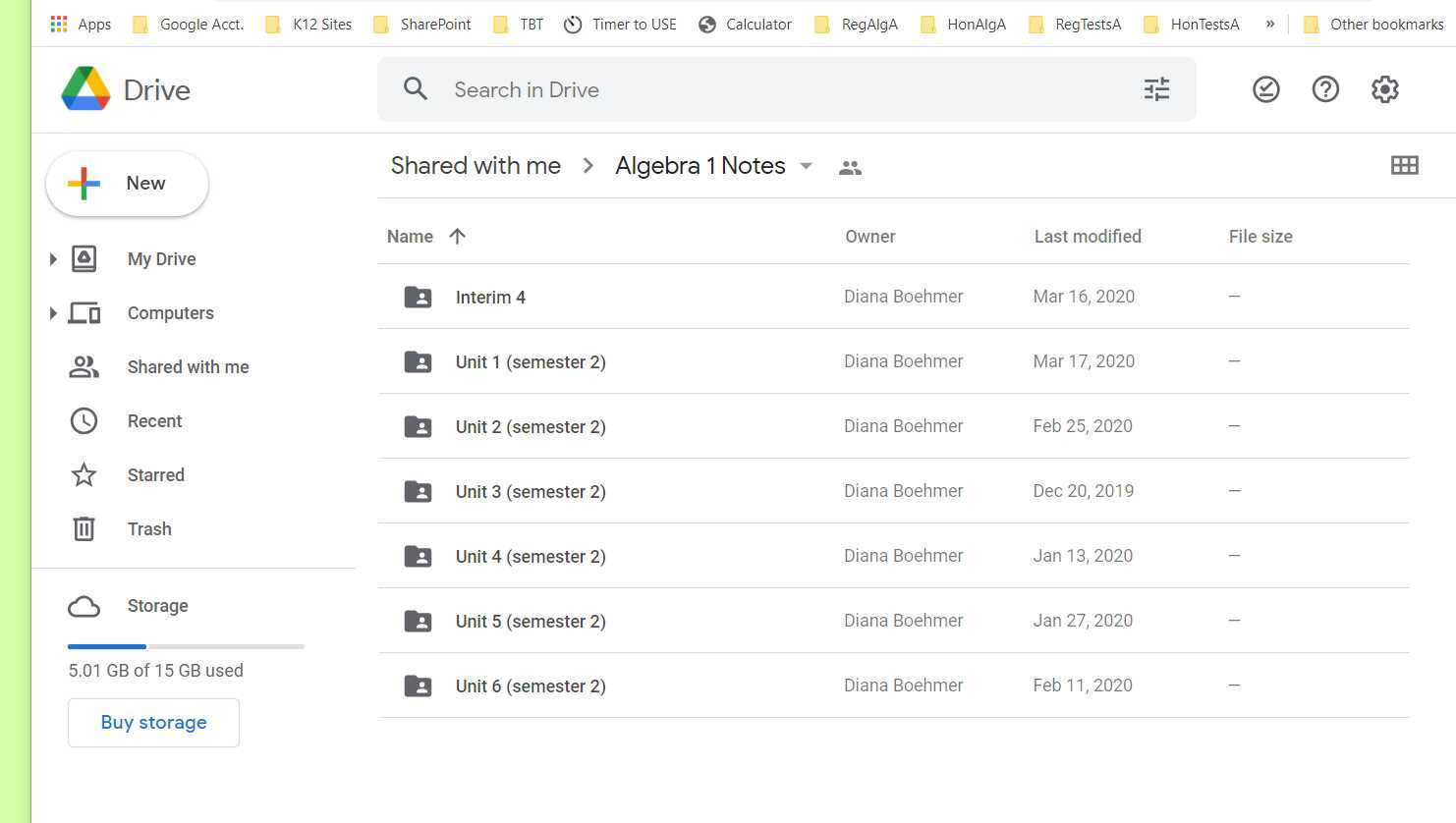1456x823 pixels.
Task: Open Trash in the sidebar
Action: coord(148,529)
